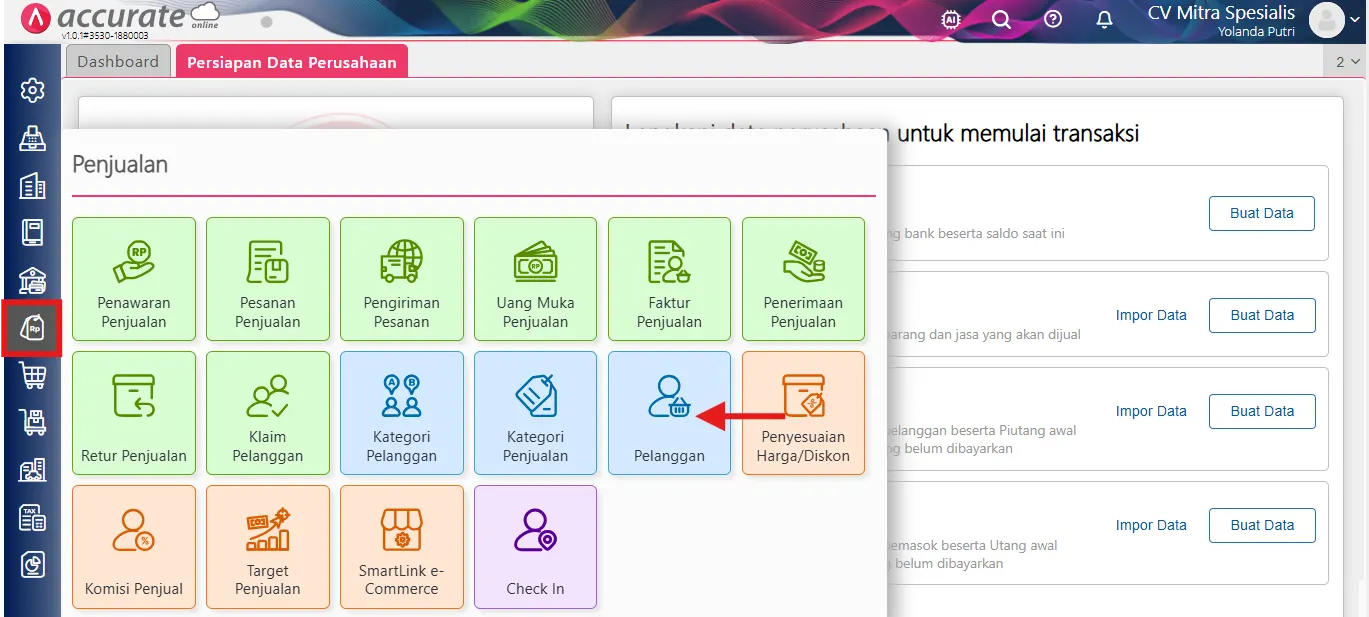Open Pesanan Penjualan

pyautogui.click(x=267, y=279)
